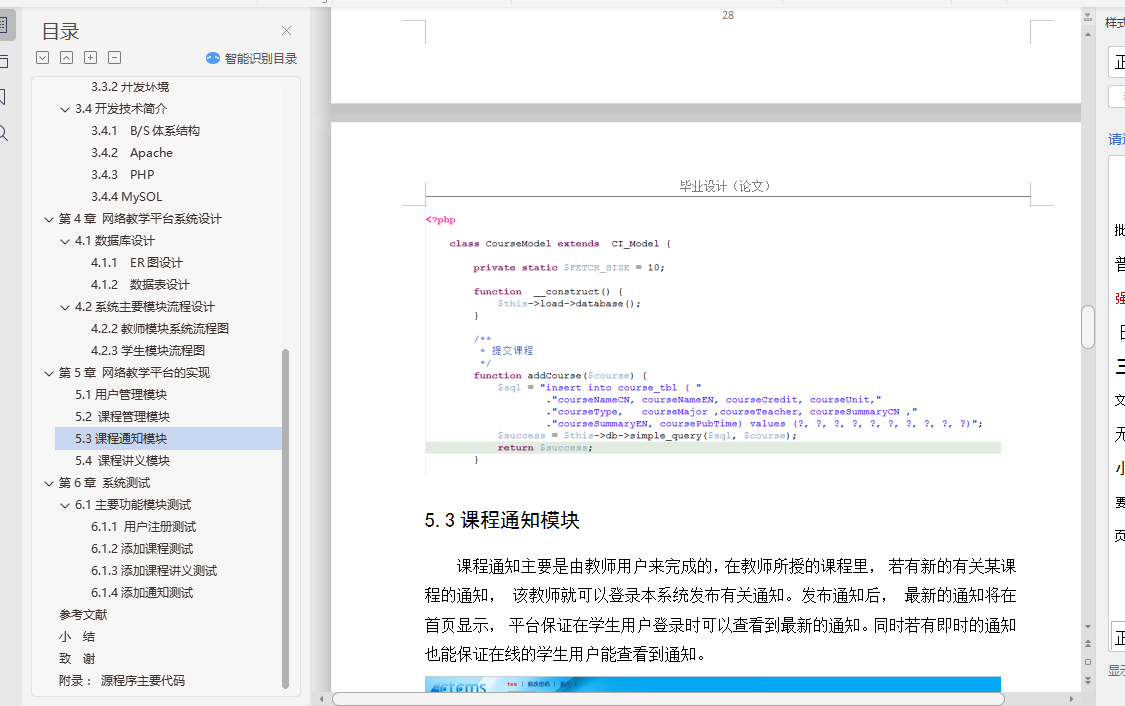The width and height of the screenshot is (1125, 706).
Task: Go to 3.4.4 MySQL heading
Action: click(126, 197)
